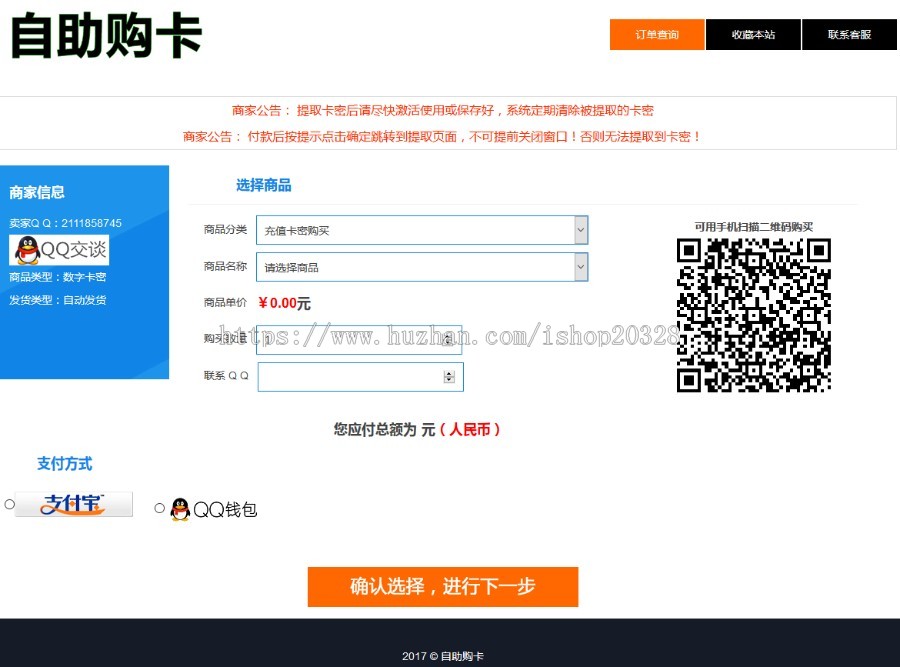Screen dimensions: 900x667
Task: Click the 可用手机扫描二维码购买 caption
Action: tap(754, 227)
